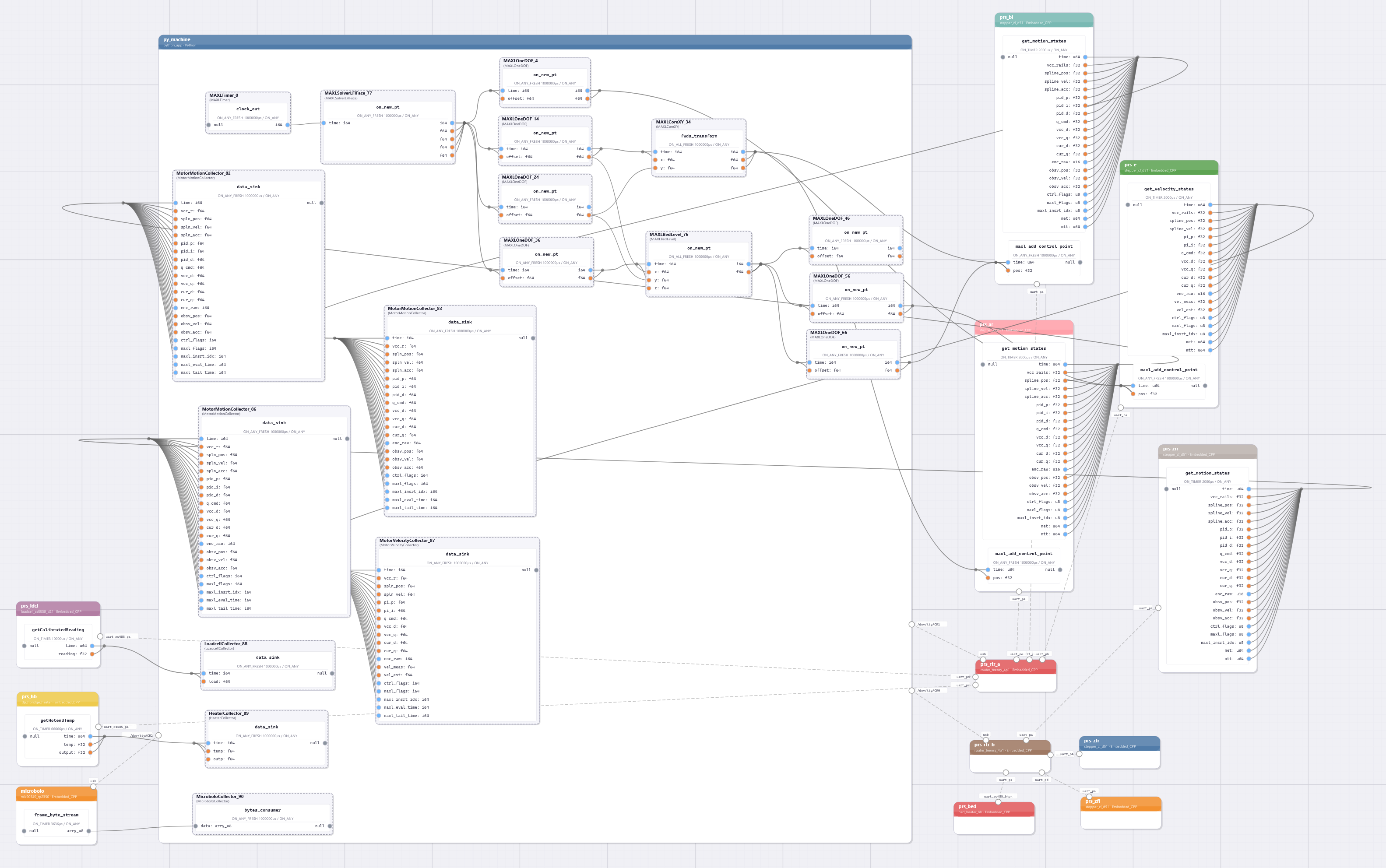Click the getHotendTemp function label

coord(57,720)
